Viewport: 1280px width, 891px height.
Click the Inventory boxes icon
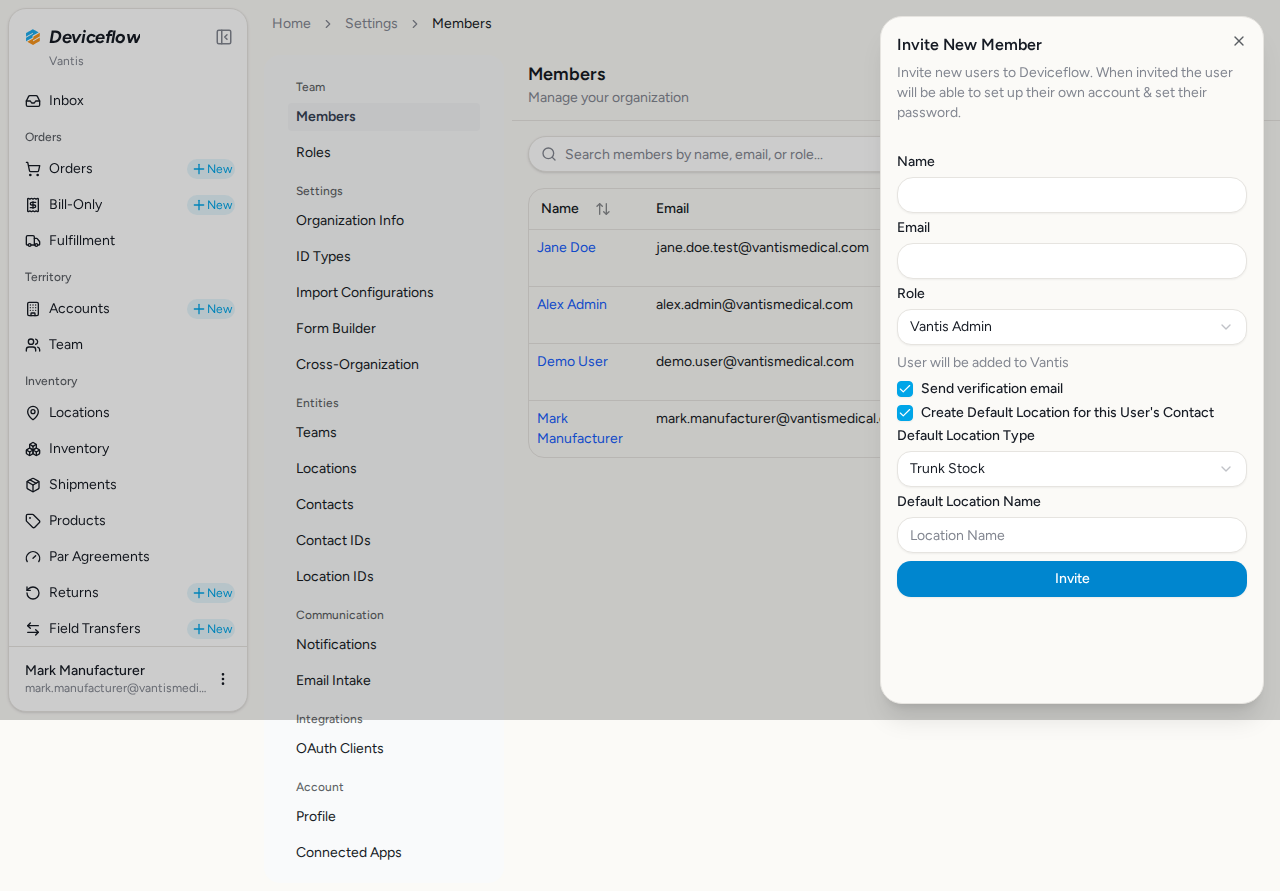(33, 449)
